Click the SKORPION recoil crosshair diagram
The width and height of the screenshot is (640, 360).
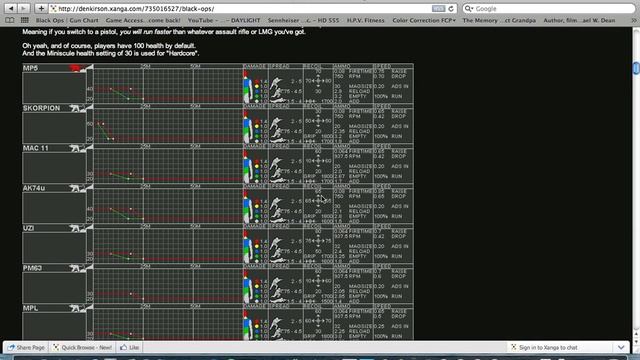(318, 121)
